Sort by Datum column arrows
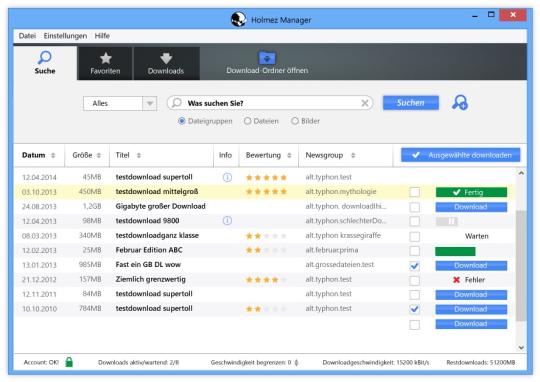Screen dimensions: 540x382 click(53, 155)
